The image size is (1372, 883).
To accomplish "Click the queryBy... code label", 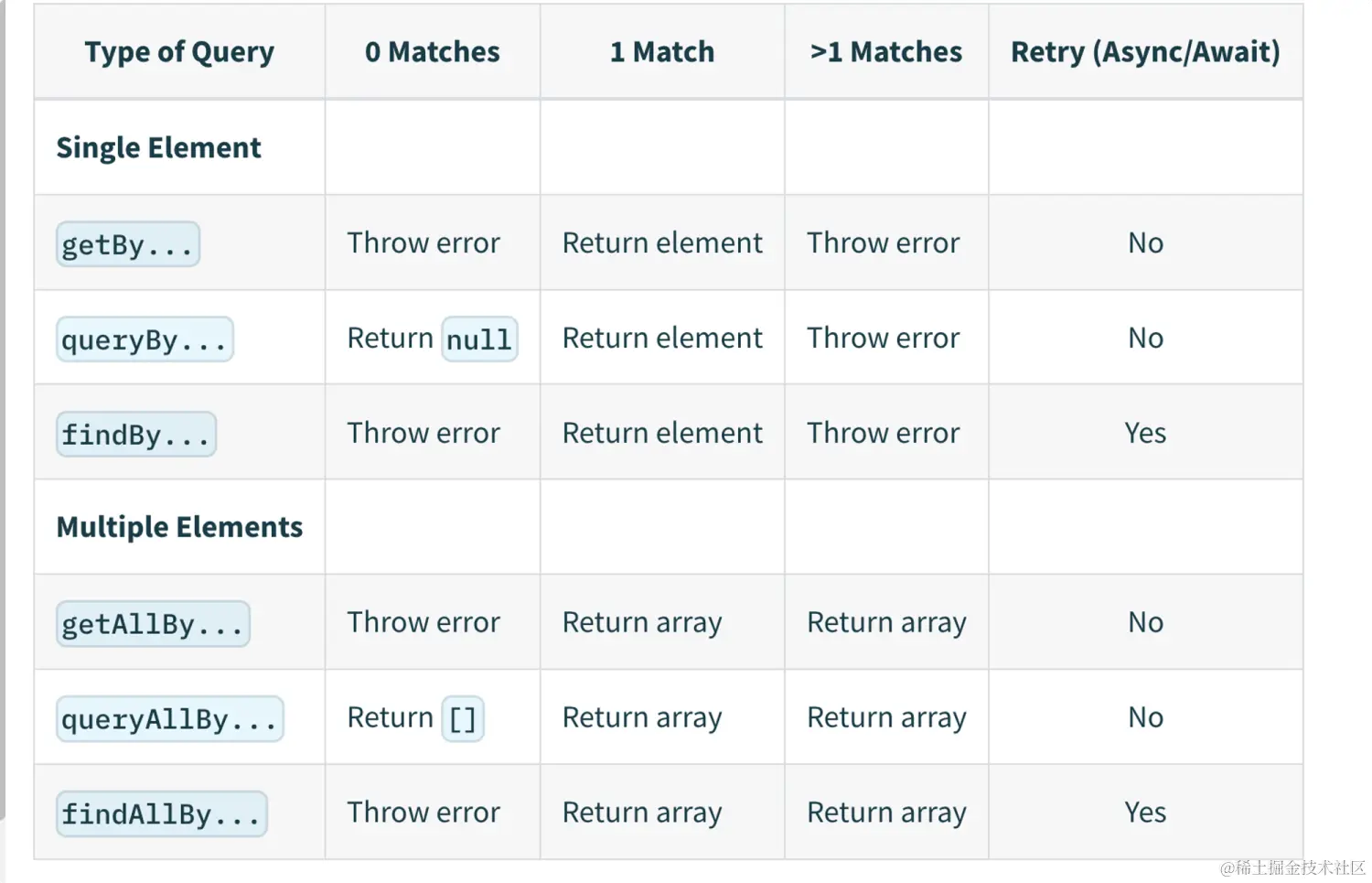I will 145,339.
